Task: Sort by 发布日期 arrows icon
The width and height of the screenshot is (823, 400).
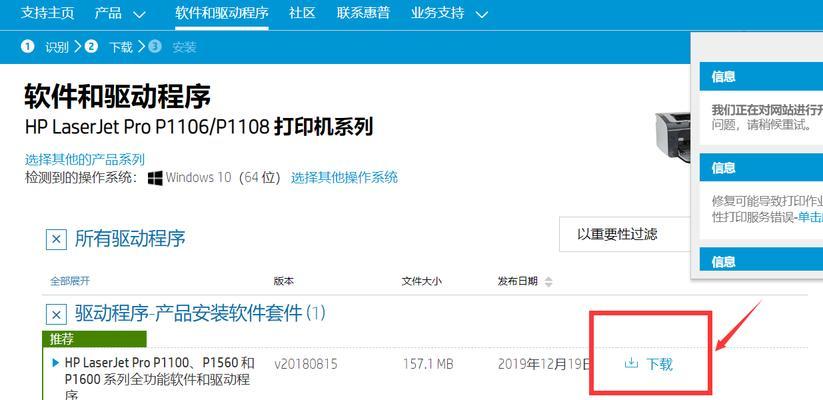Action: (x=548, y=282)
